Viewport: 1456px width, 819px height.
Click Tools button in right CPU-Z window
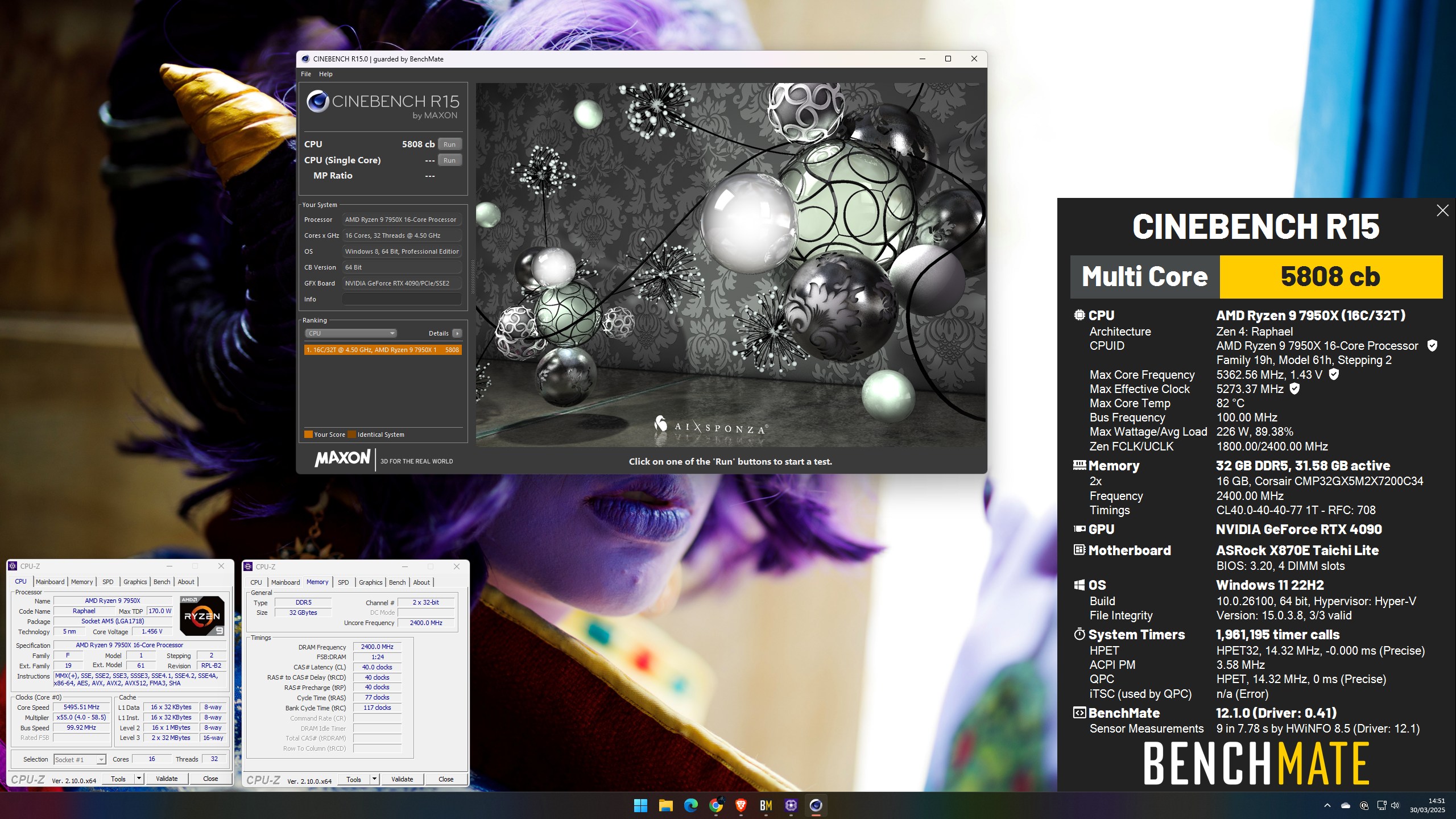(x=354, y=779)
